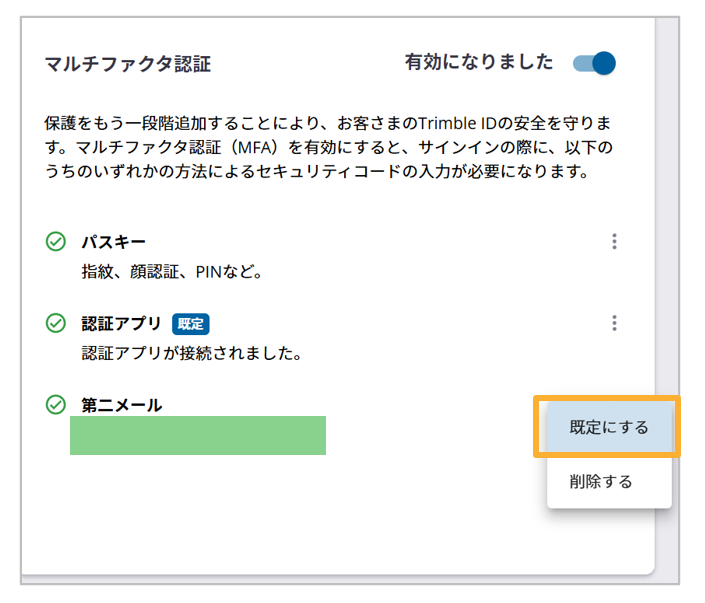Screen dimensions: 705x603
Task: Click the 有効になりました status label
Action: click(478, 63)
